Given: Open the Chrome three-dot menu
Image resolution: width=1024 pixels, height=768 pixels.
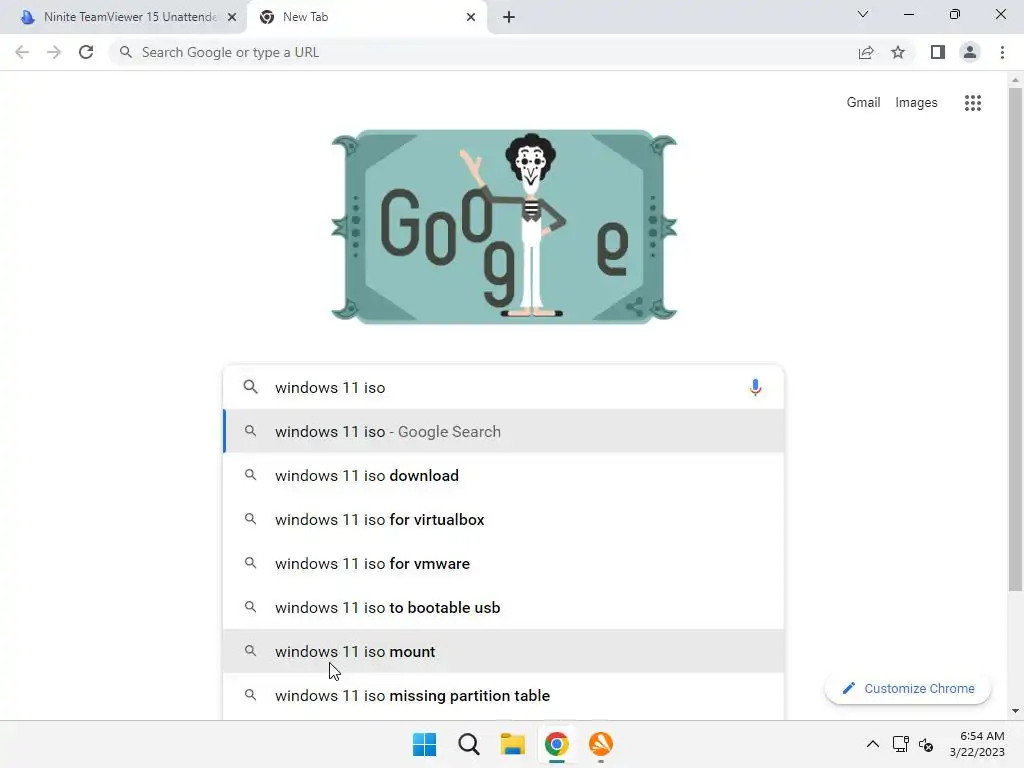Looking at the screenshot, I should tap(1002, 52).
